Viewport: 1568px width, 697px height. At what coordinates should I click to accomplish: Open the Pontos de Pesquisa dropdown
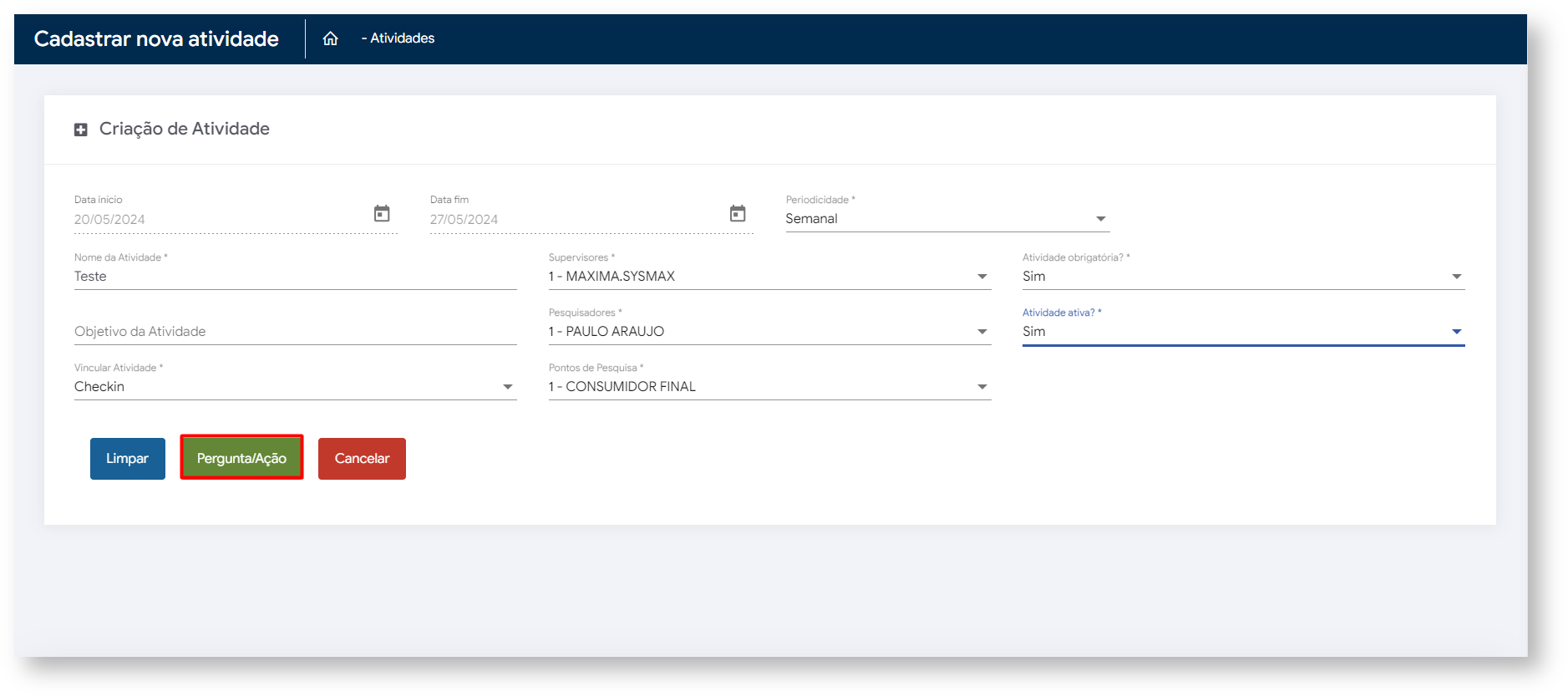(x=982, y=387)
